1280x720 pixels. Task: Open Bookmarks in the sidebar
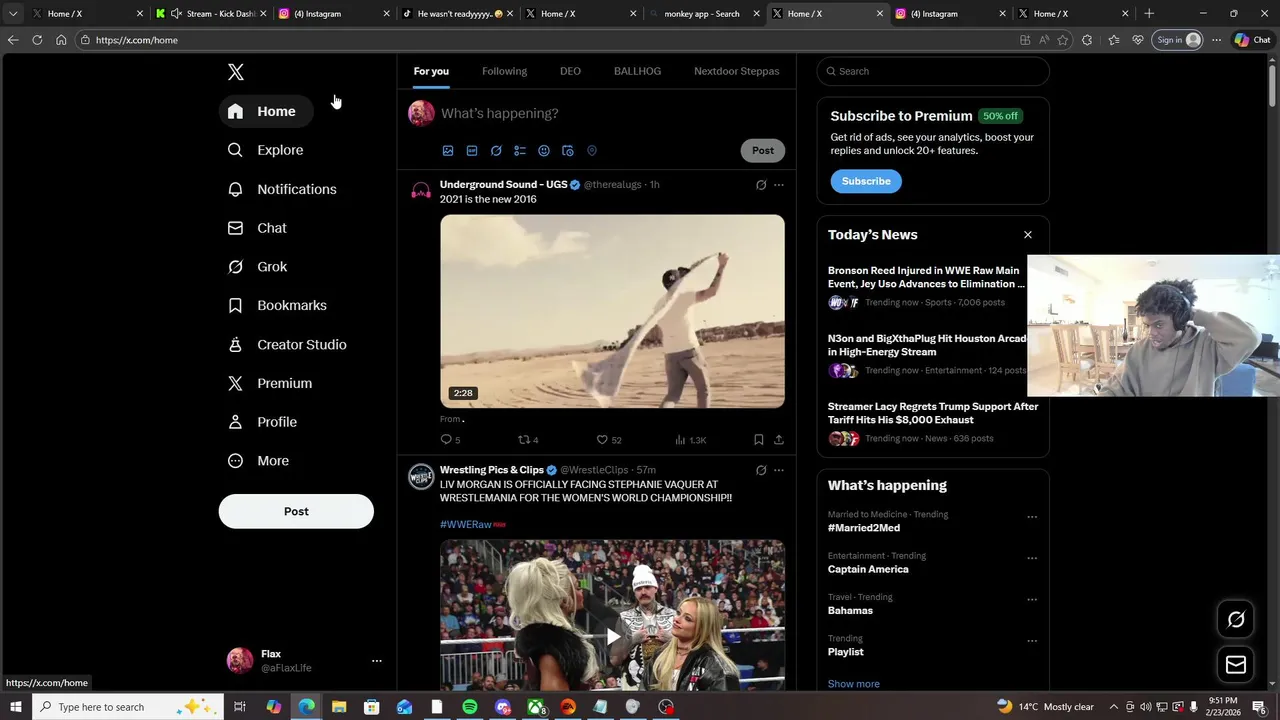point(278,305)
